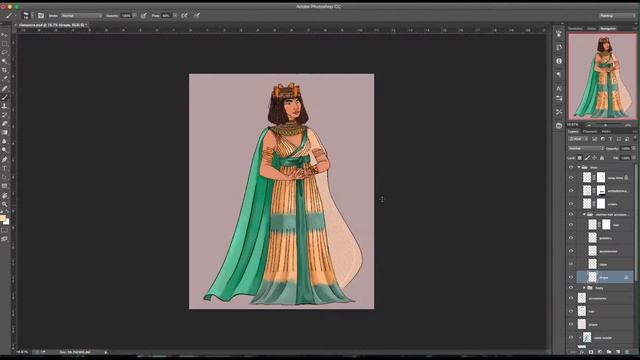Select the Eraser tool
This screenshot has width=640, height=360.
(4, 124)
